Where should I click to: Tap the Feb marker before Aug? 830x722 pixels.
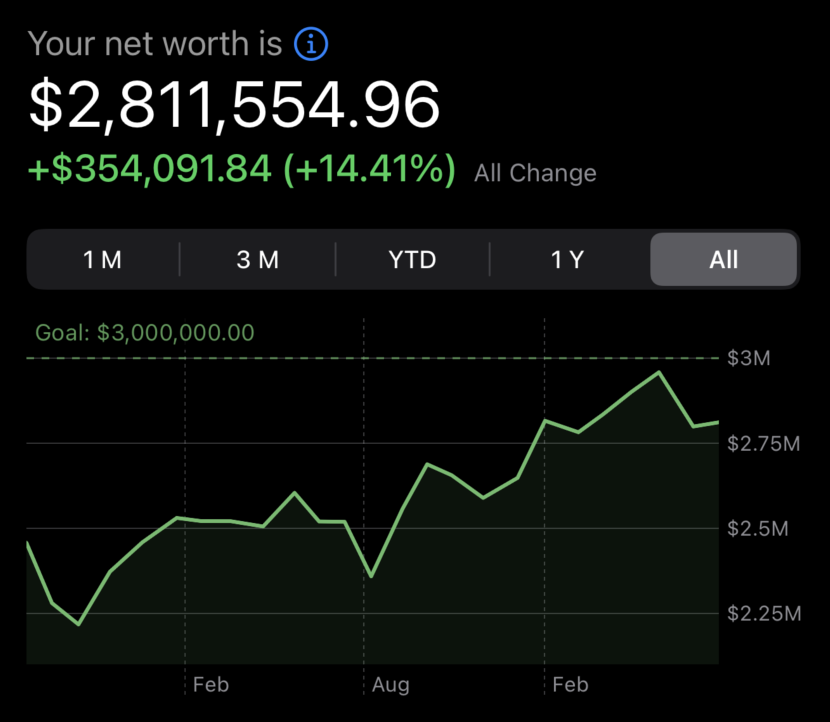[x=211, y=685]
